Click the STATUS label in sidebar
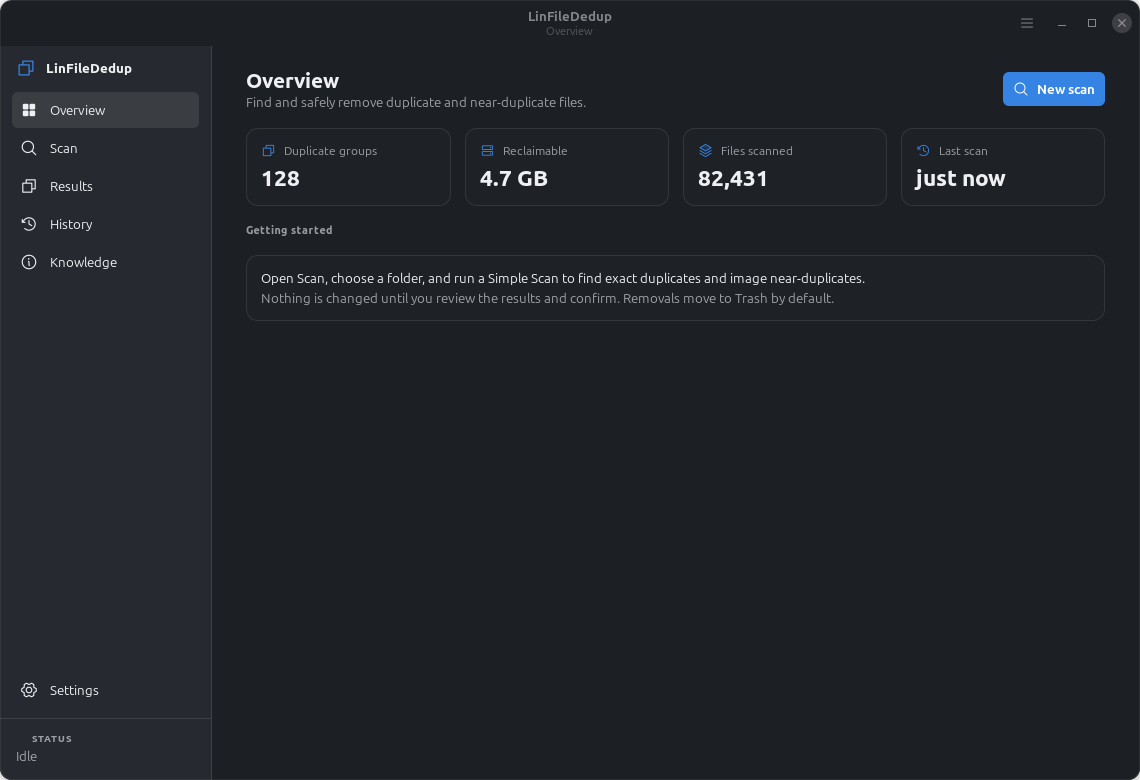The image size is (1140, 780). point(52,739)
